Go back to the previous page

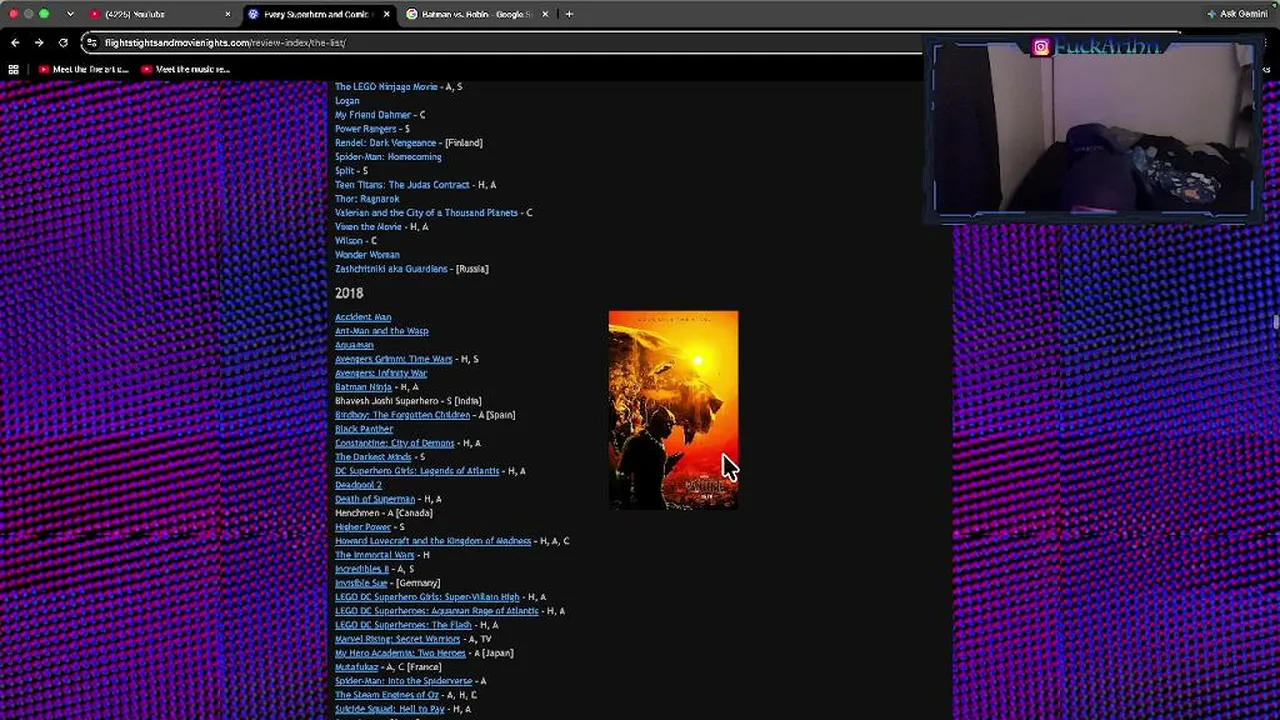coord(15,43)
